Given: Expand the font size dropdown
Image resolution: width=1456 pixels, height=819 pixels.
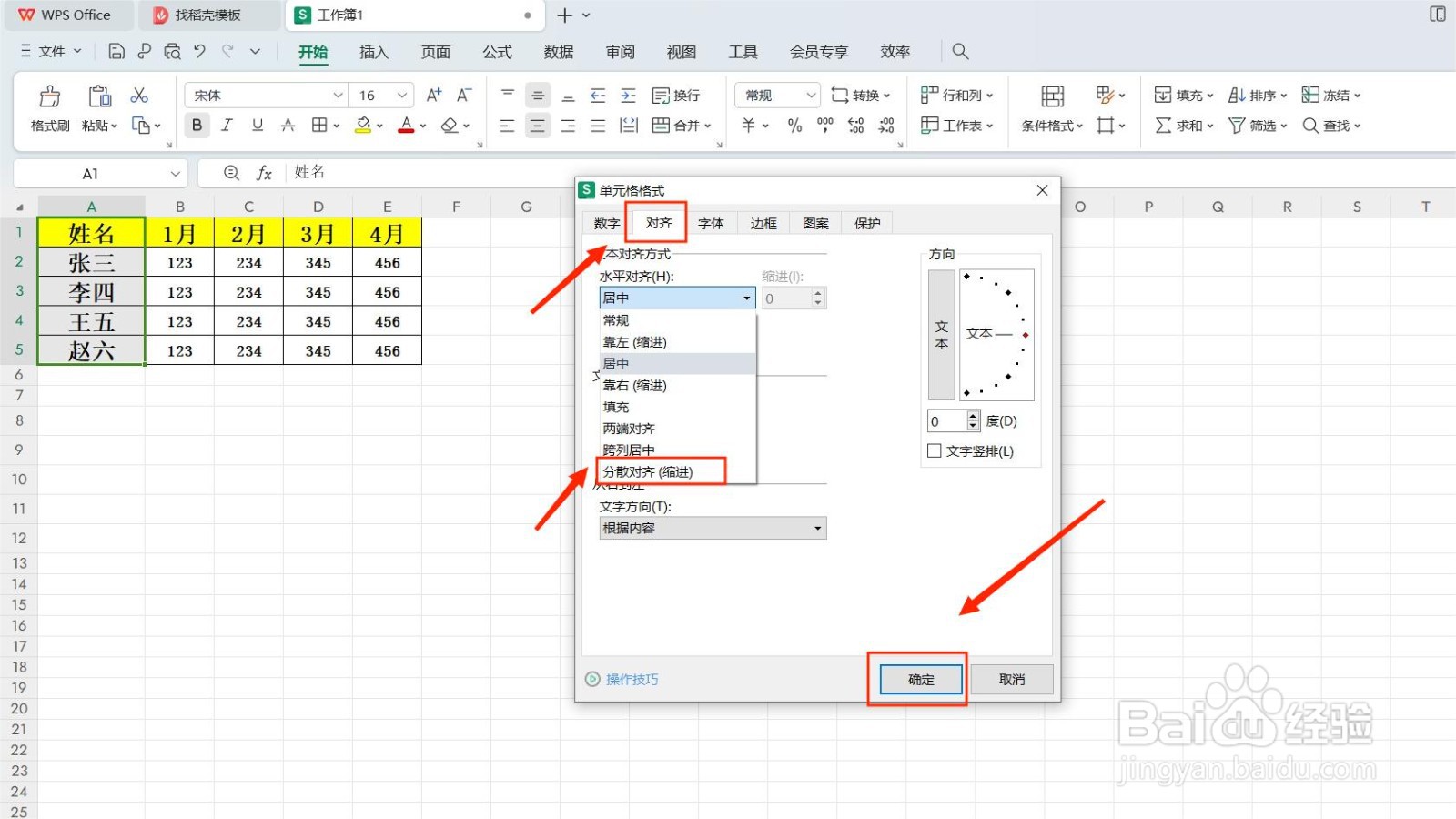Looking at the screenshot, I should coord(400,95).
